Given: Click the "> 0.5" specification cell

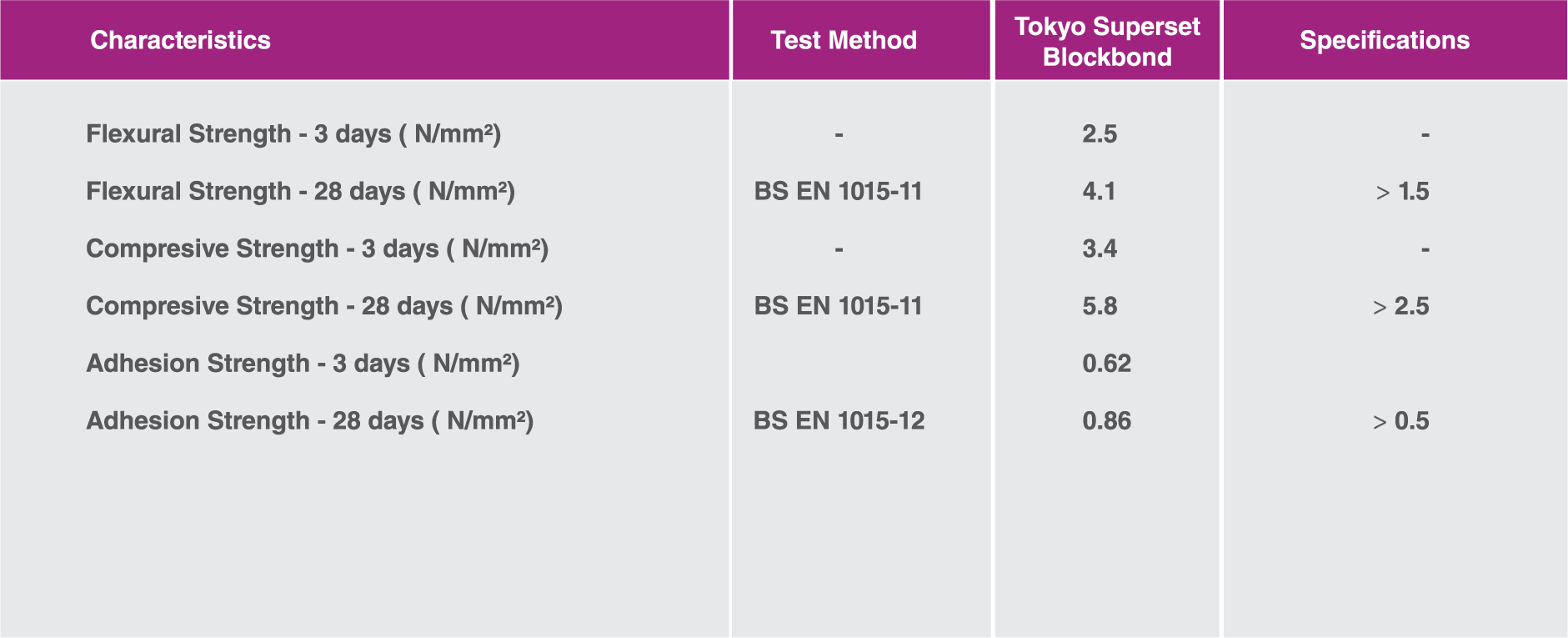Looking at the screenshot, I should [1400, 421].
